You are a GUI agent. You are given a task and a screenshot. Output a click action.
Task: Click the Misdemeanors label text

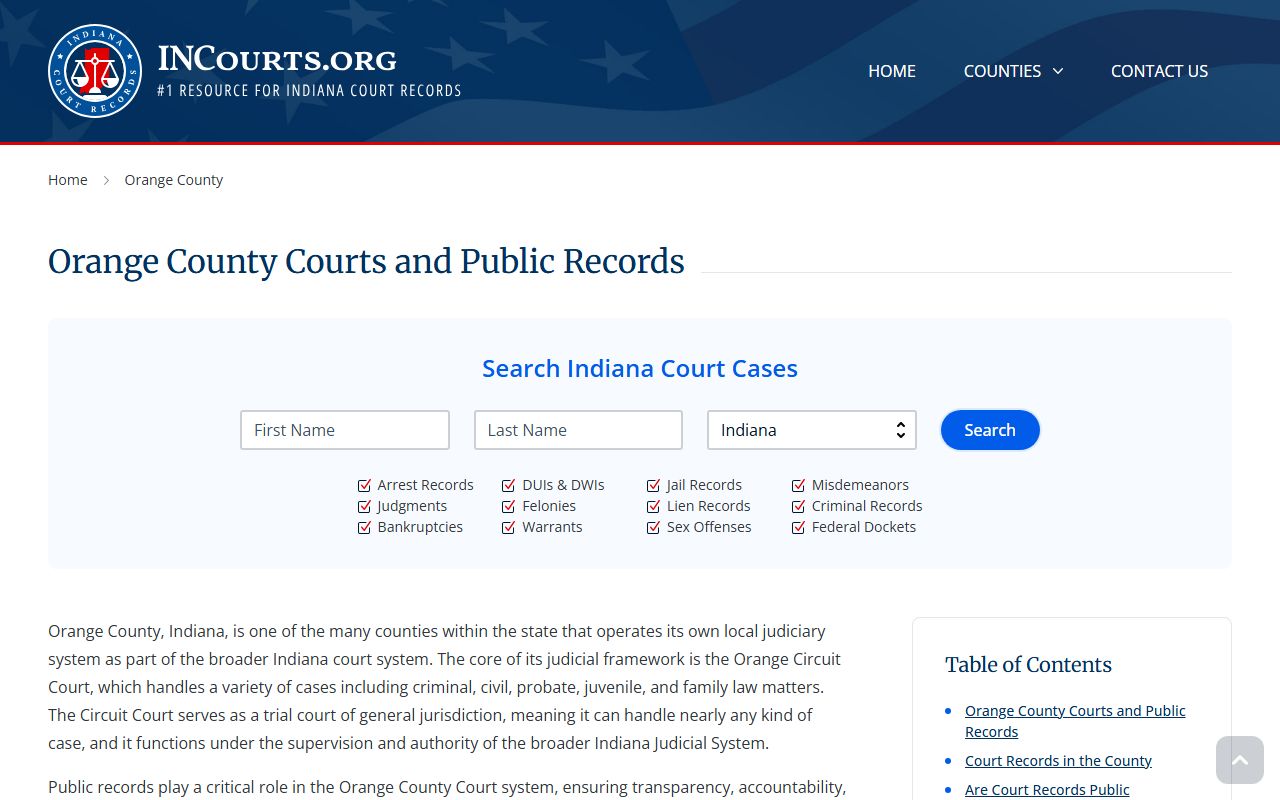(x=860, y=485)
